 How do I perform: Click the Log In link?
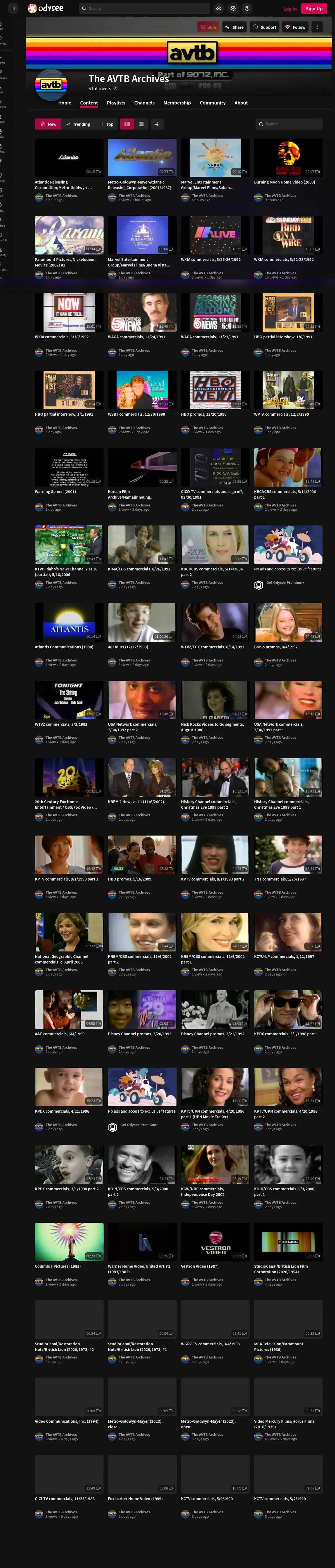(x=290, y=9)
